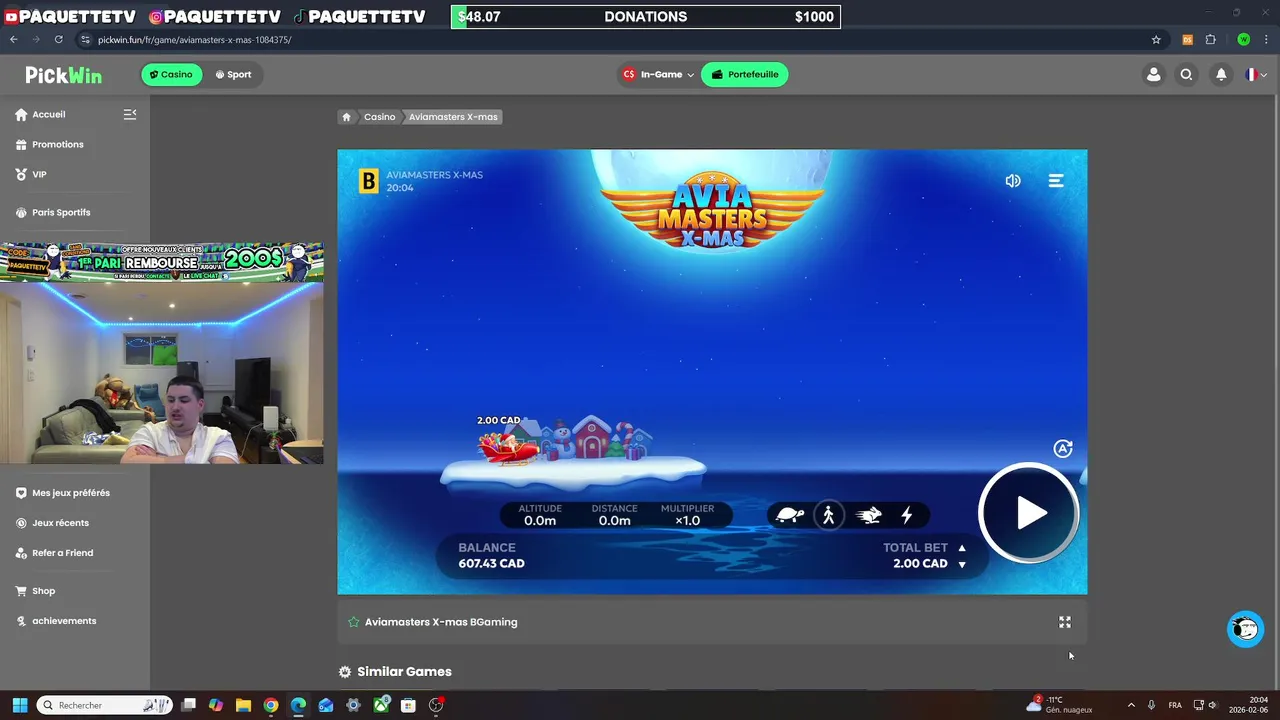
Task: Select the lightning turbo speed
Action: 907,515
